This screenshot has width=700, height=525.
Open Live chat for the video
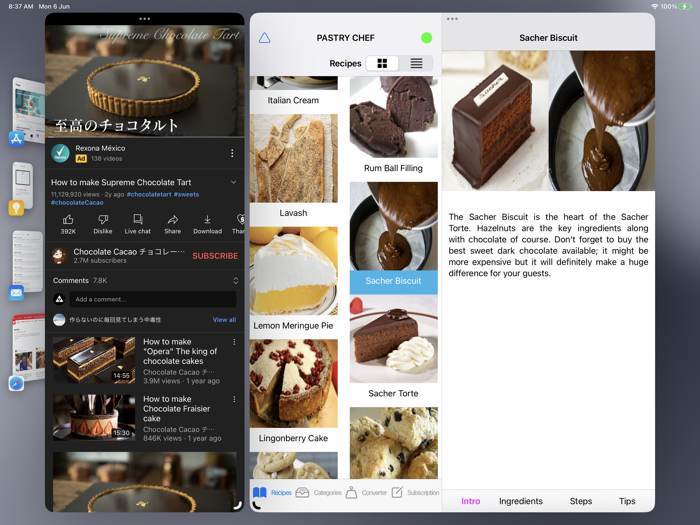click(x=138, y=224)
